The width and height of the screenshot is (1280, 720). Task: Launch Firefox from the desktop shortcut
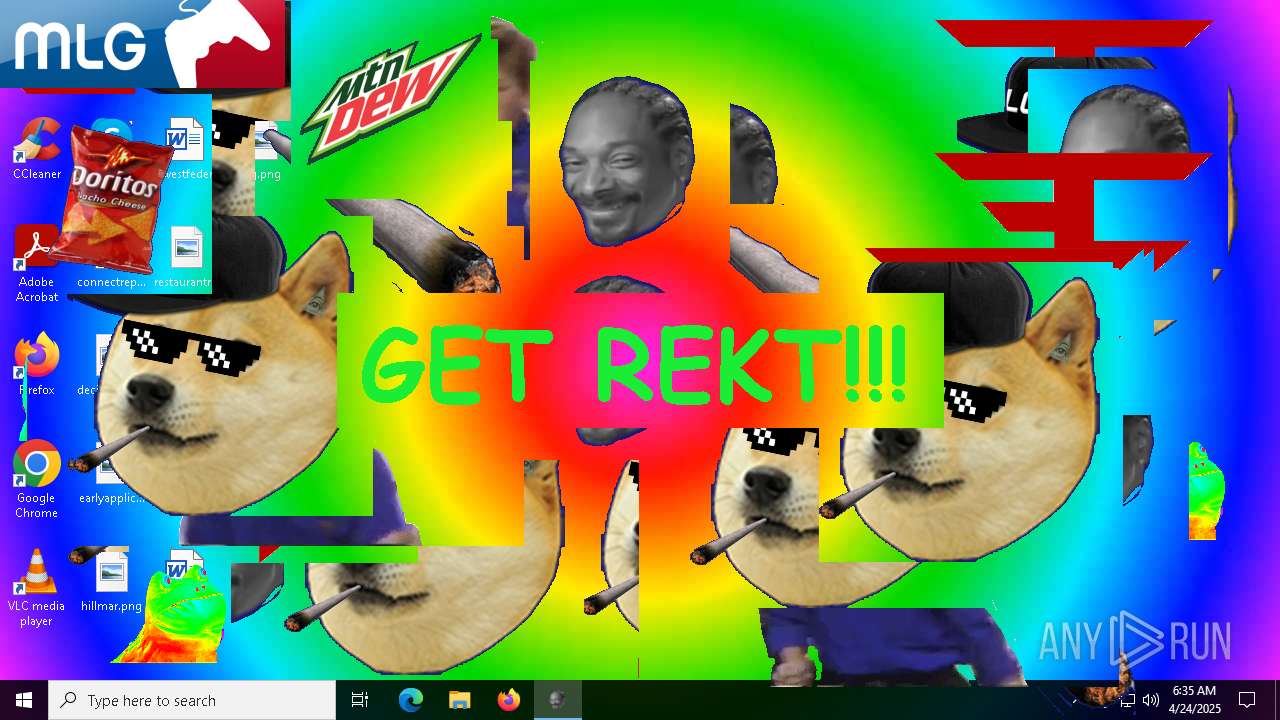37,365
